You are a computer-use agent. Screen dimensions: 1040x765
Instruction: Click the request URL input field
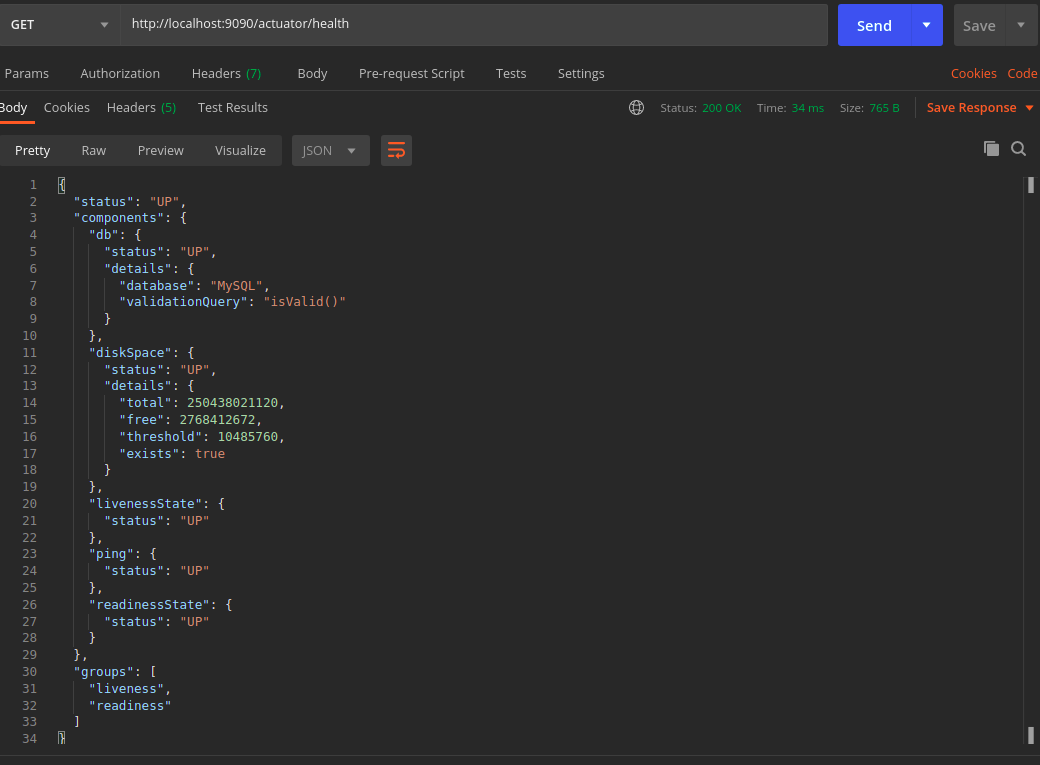(x=474, y=25)
